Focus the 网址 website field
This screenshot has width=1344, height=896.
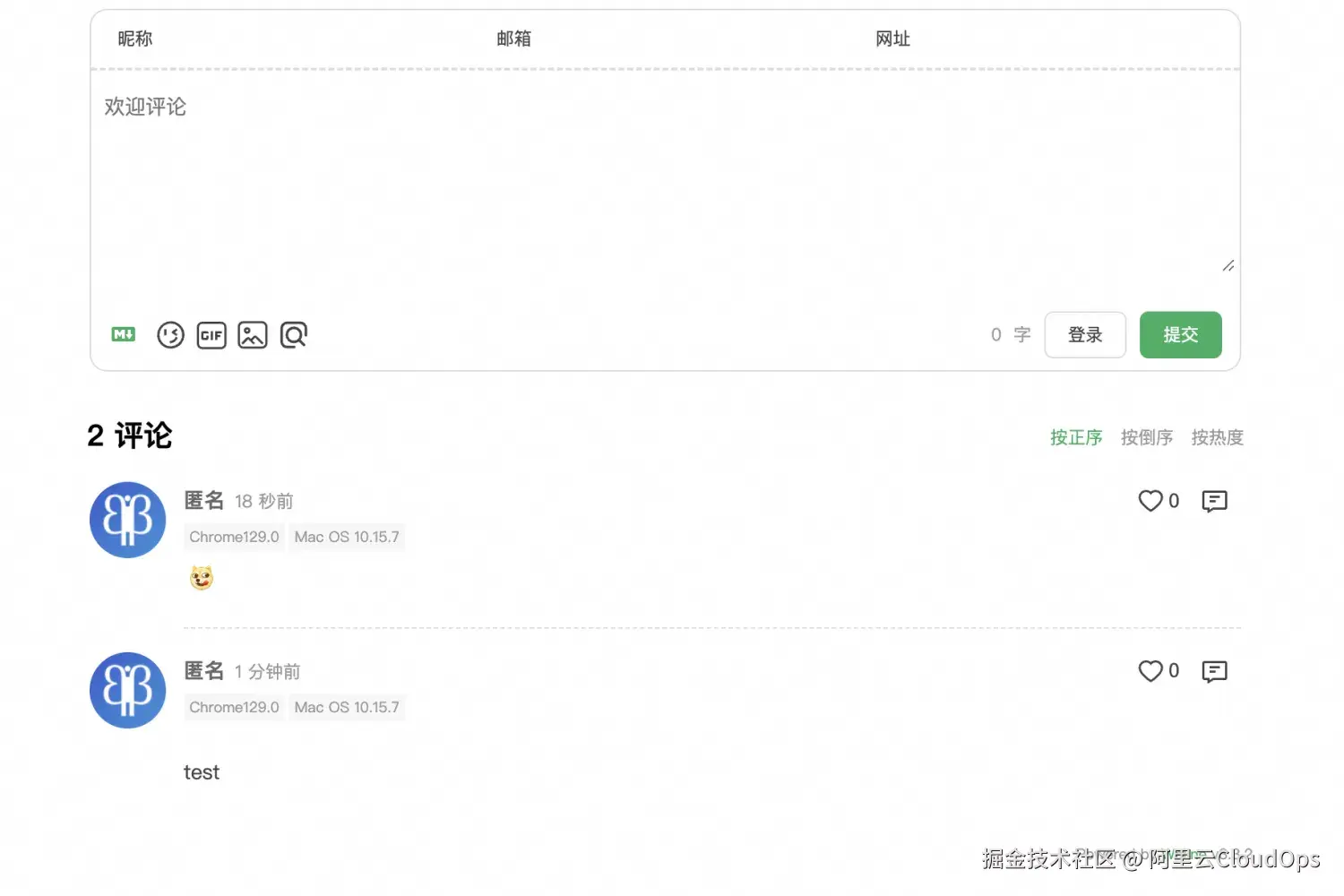(x=1048, y=39)
